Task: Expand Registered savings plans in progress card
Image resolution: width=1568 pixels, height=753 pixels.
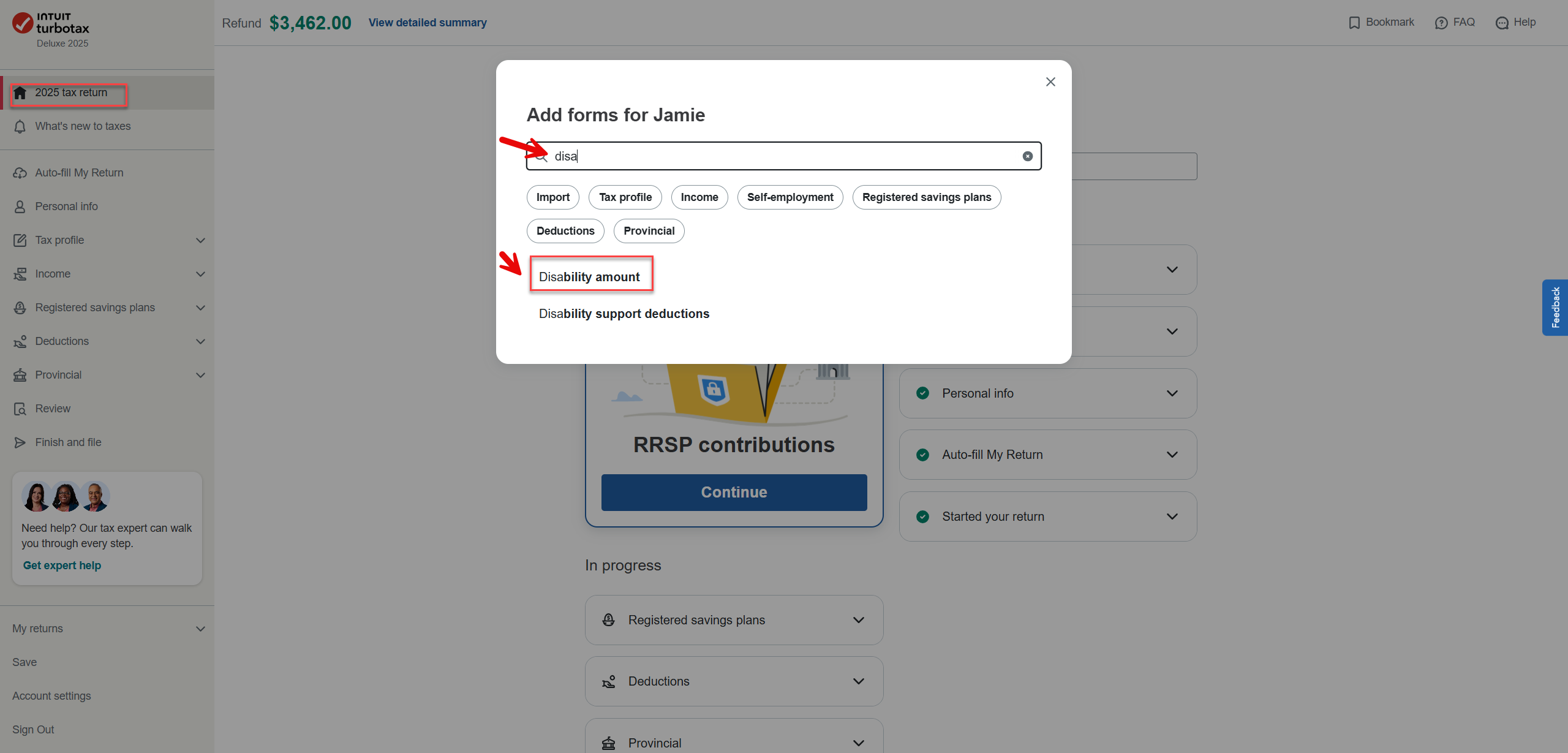Action: click(x=859, y=620)
